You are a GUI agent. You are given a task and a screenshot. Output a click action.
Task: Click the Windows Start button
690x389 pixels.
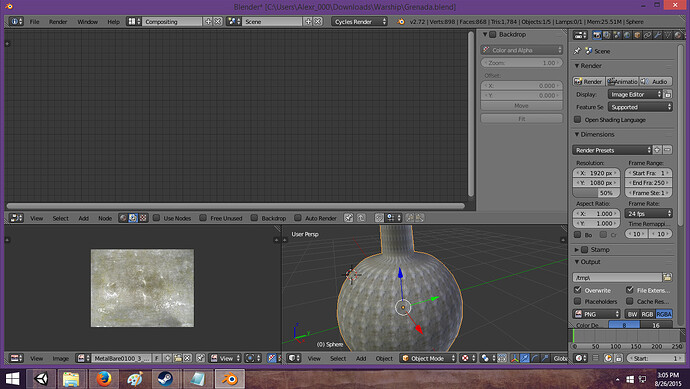click(12, 378)
